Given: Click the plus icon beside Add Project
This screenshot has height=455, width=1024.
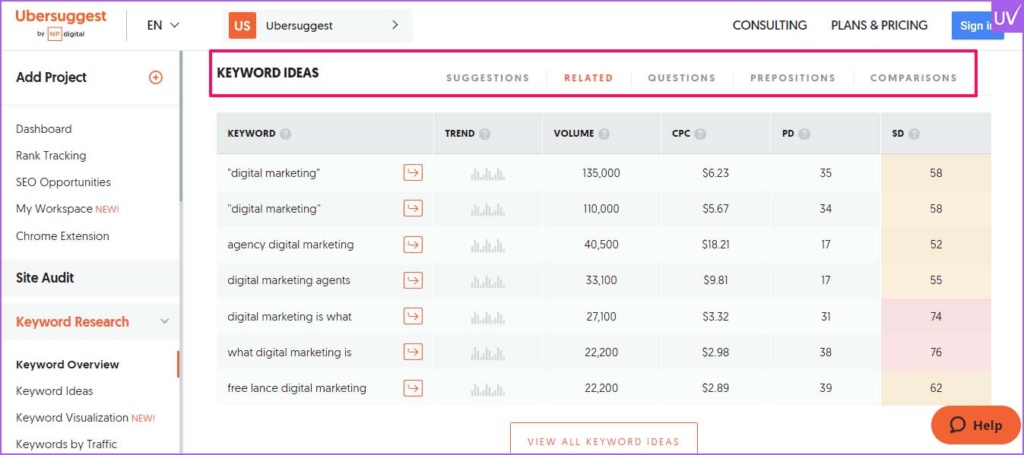Looking at the screenshot, I should 155,77.
